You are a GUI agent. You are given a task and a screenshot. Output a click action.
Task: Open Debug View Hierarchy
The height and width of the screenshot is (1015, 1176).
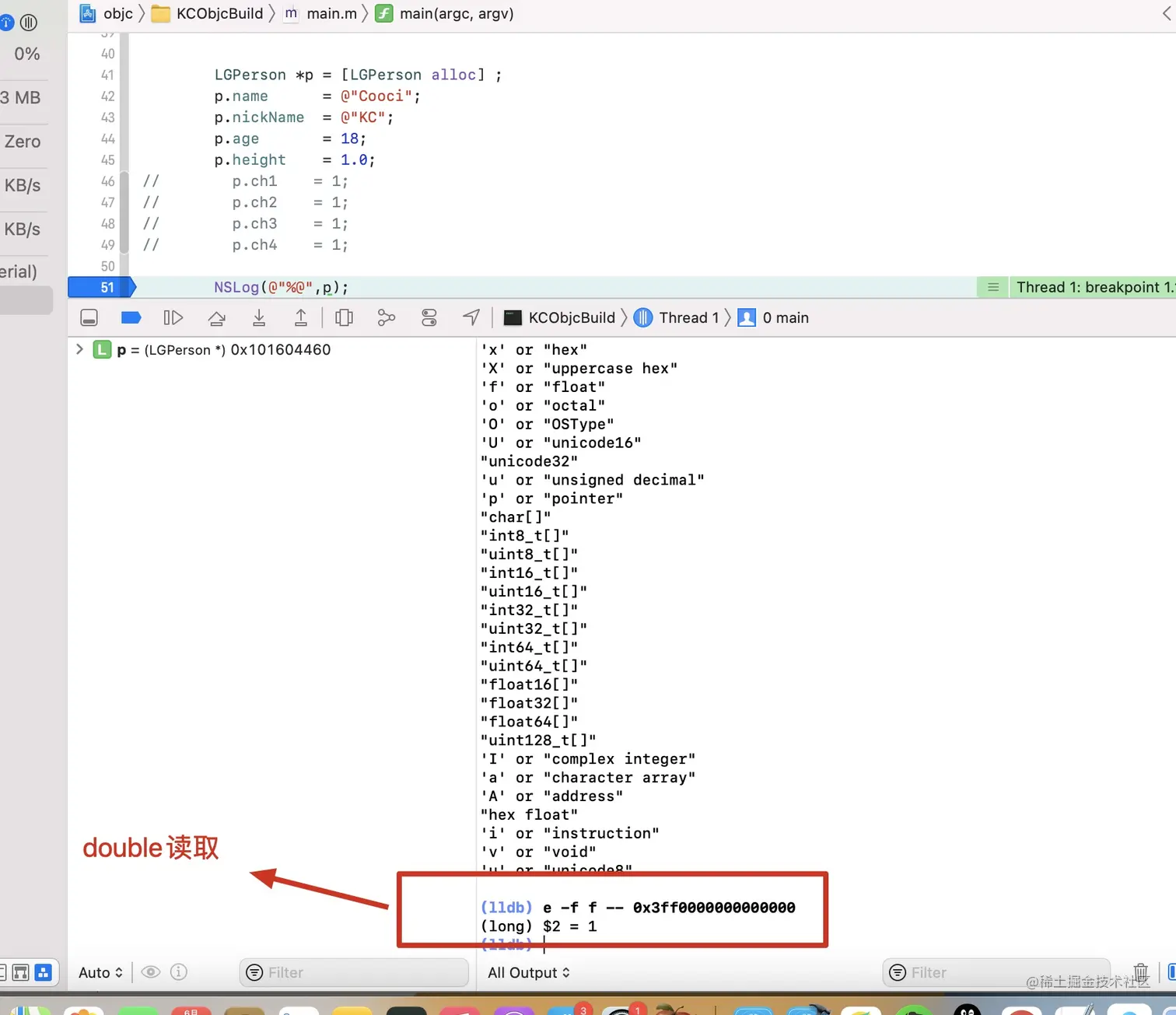[344, 317]
